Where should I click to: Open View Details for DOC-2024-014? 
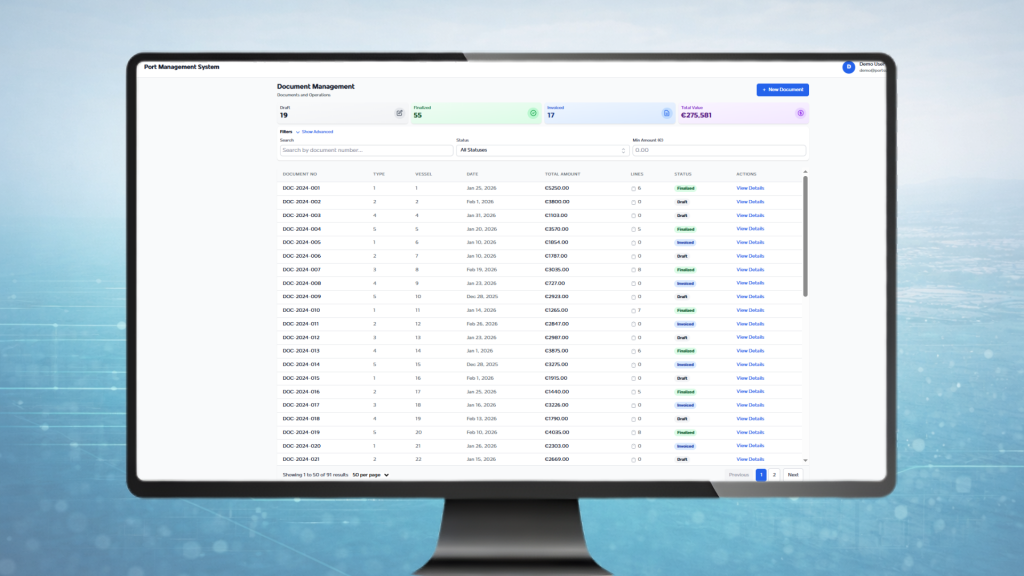[x=750, y=364]
